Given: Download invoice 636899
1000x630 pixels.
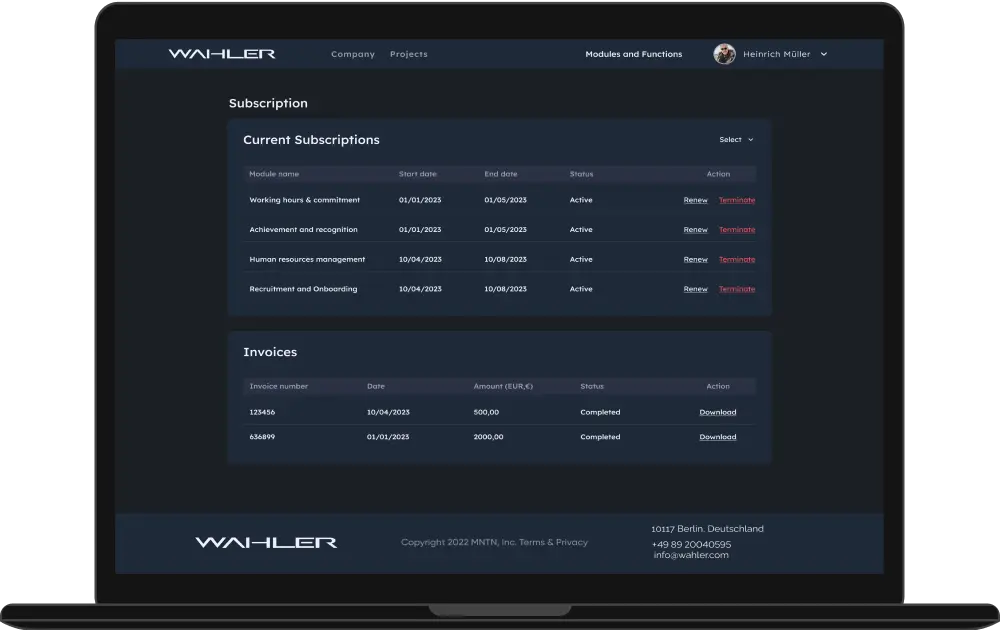Looking at the screenshot, I should coord(718,437).
